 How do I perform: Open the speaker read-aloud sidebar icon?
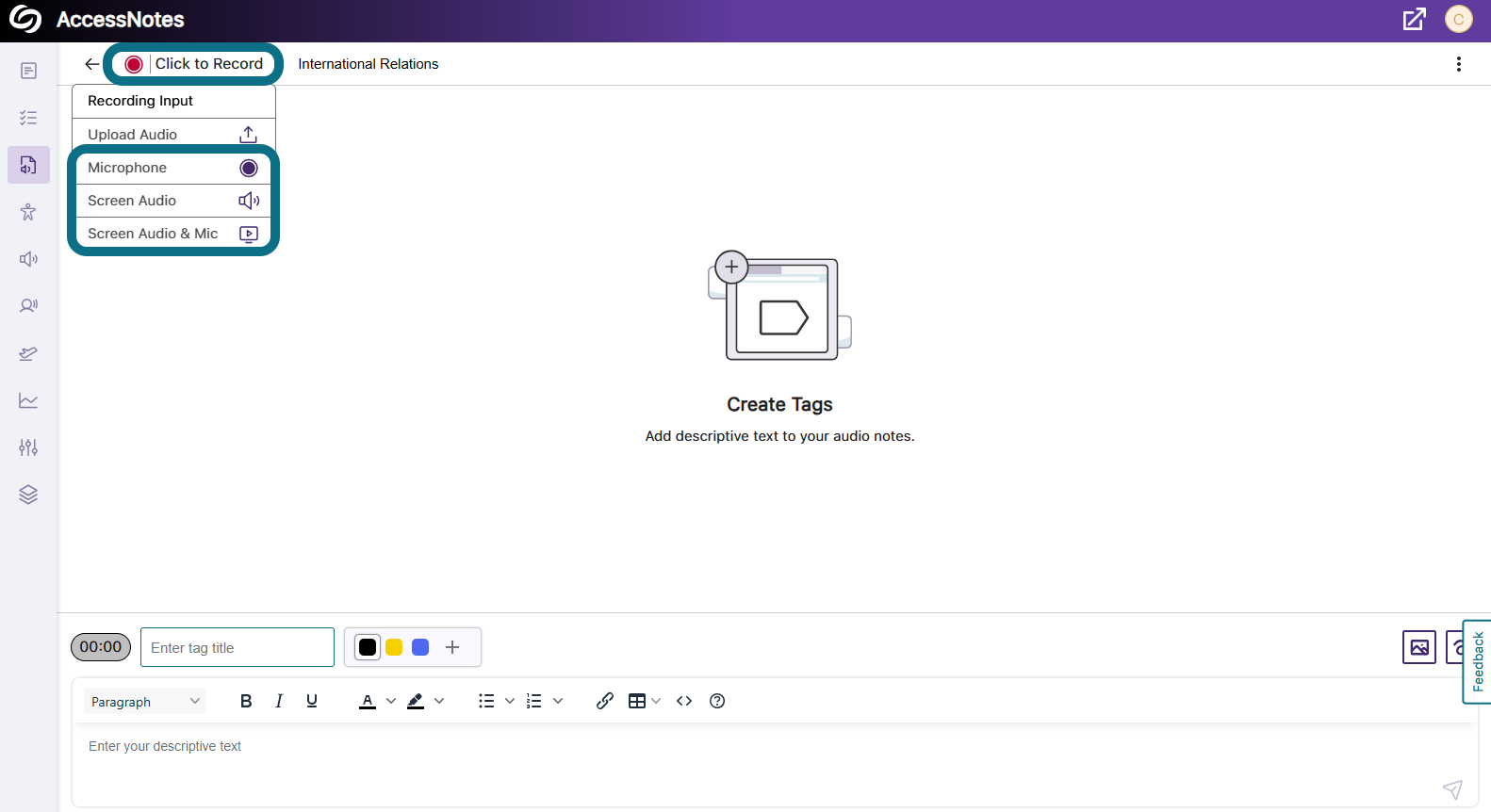28,259
